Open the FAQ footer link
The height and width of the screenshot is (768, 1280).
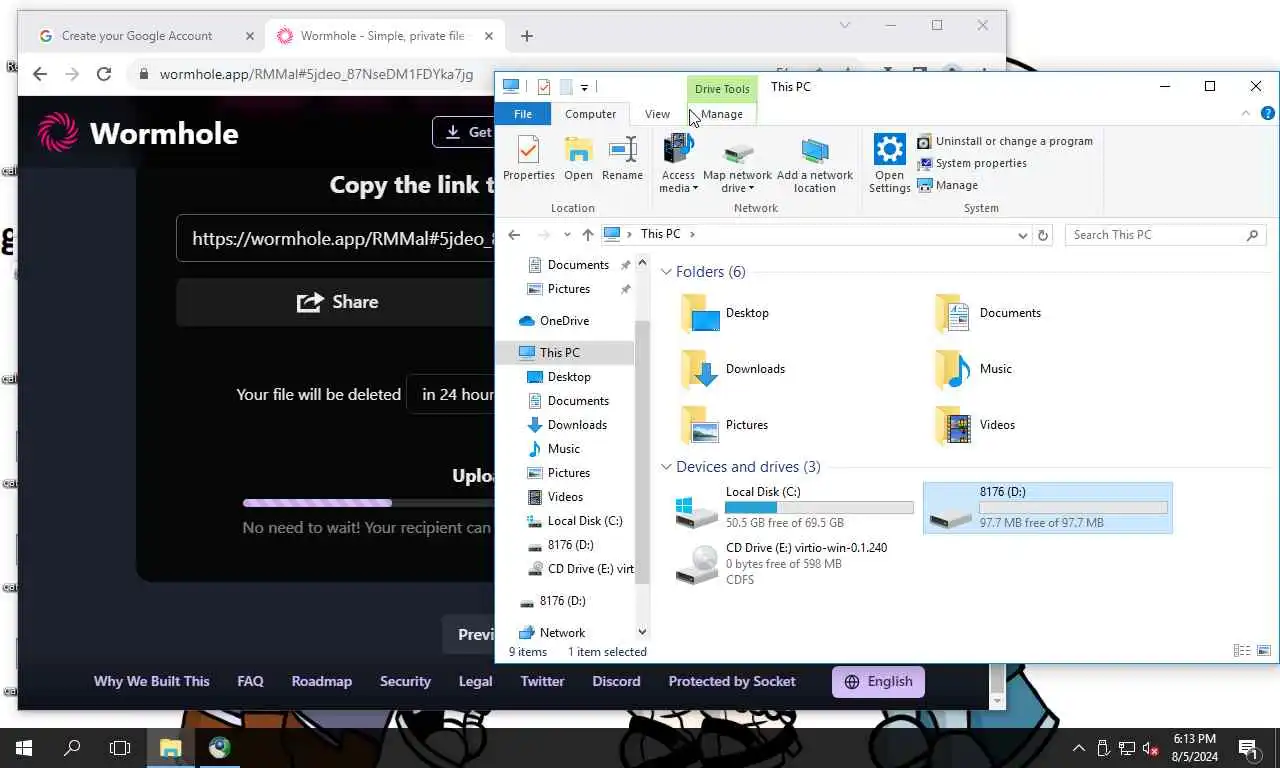click(x=250, y=681)
